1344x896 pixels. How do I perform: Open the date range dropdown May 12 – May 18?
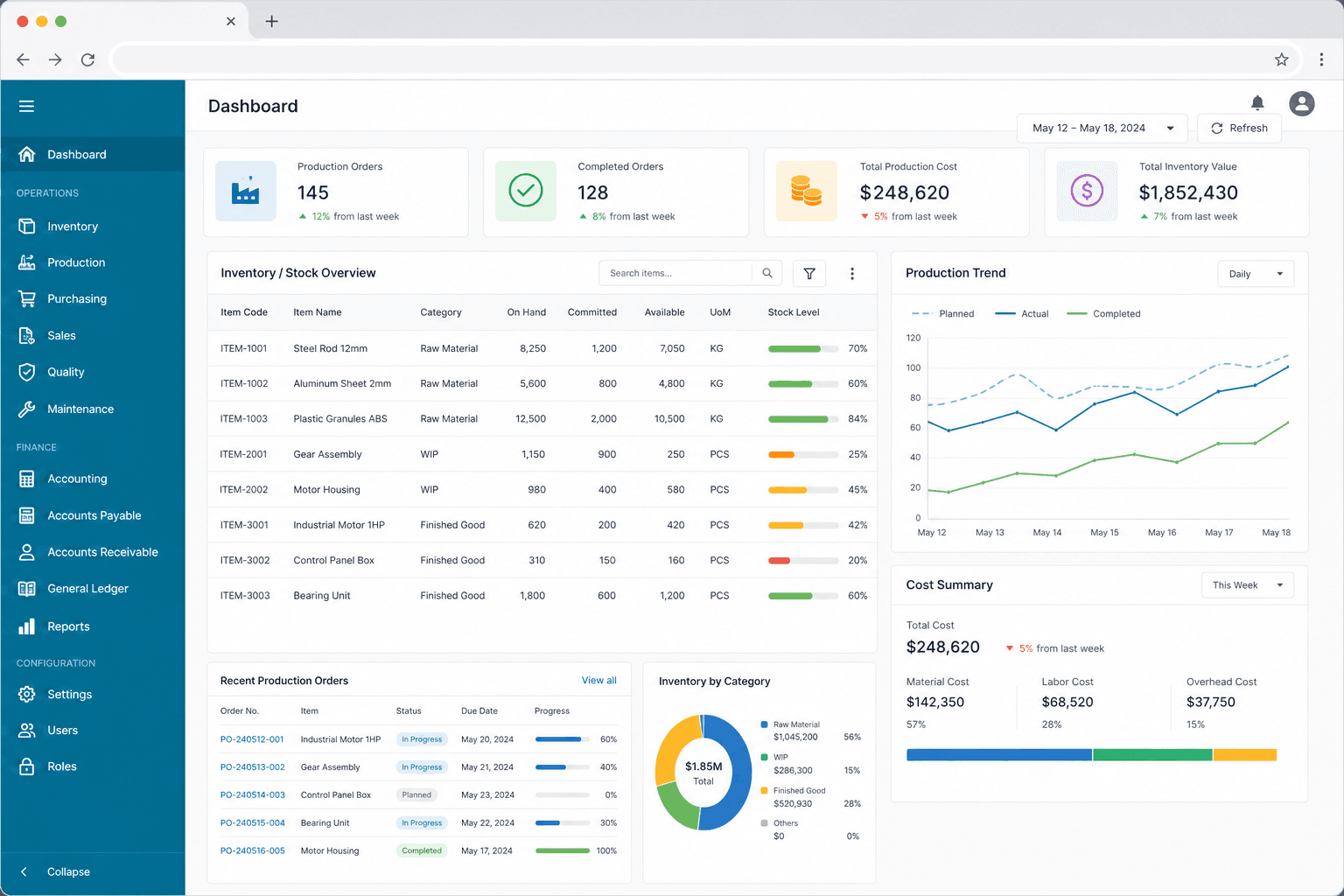(x=1102, y=128)
